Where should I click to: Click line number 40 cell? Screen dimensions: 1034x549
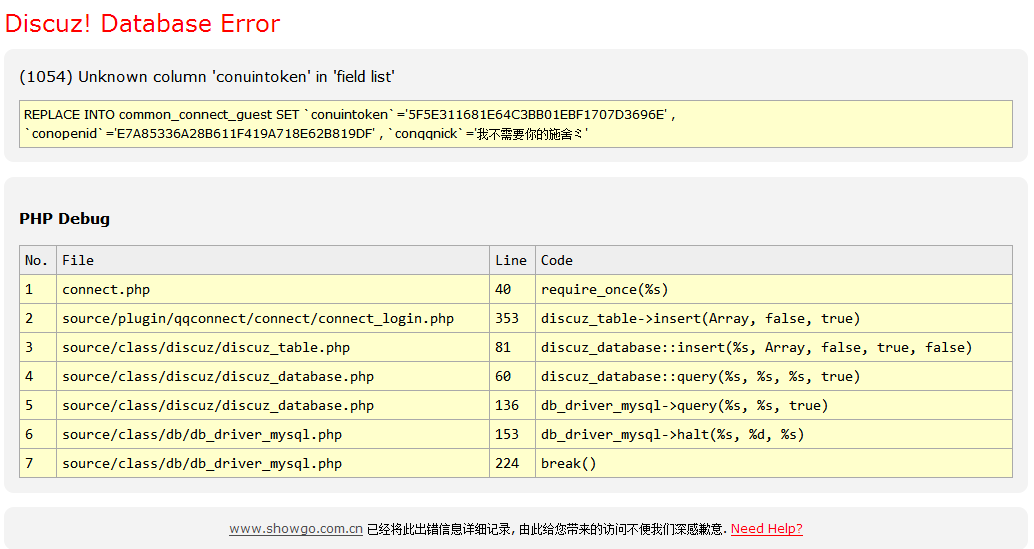coord(512,289)
